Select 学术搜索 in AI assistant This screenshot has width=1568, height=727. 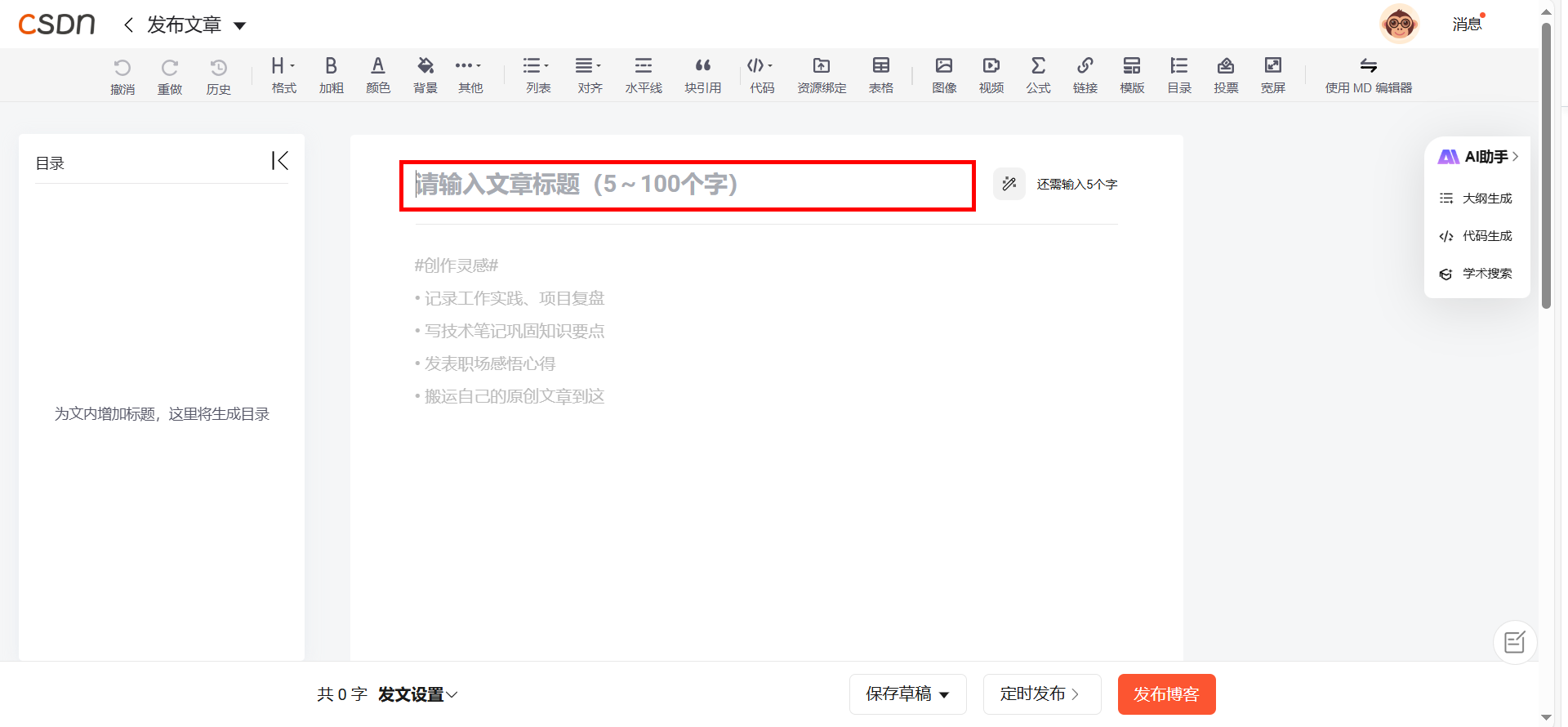[1477, 274]
